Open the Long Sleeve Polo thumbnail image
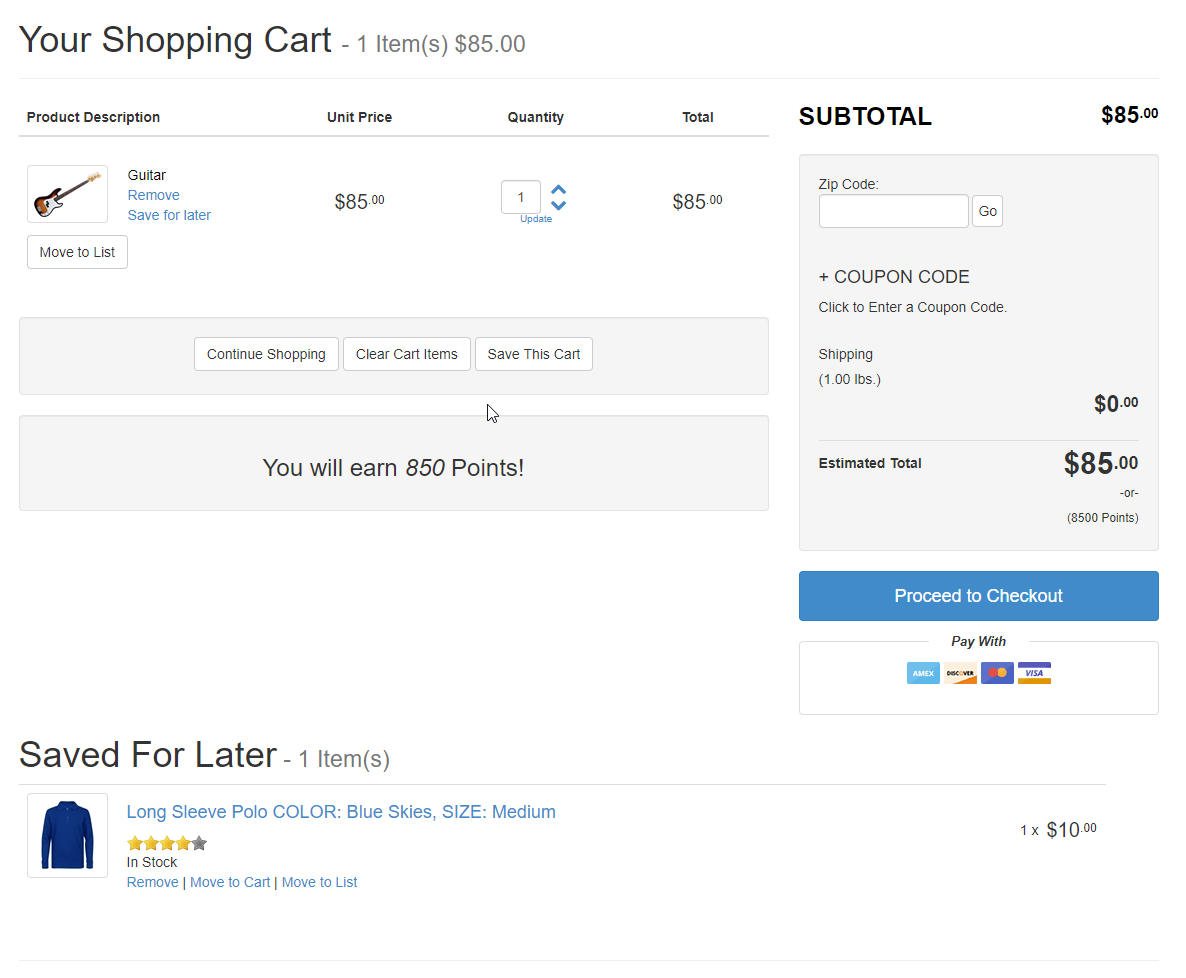 click(x=67, y=836)
